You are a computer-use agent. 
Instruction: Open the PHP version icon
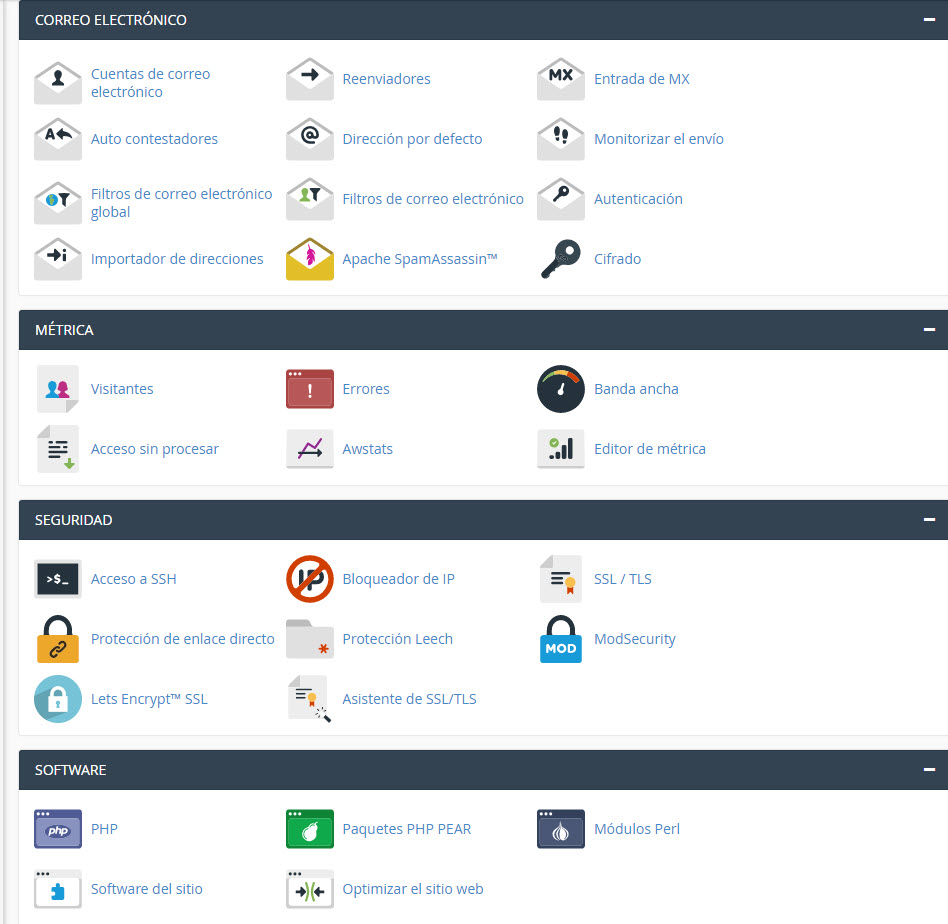point(58,829)
